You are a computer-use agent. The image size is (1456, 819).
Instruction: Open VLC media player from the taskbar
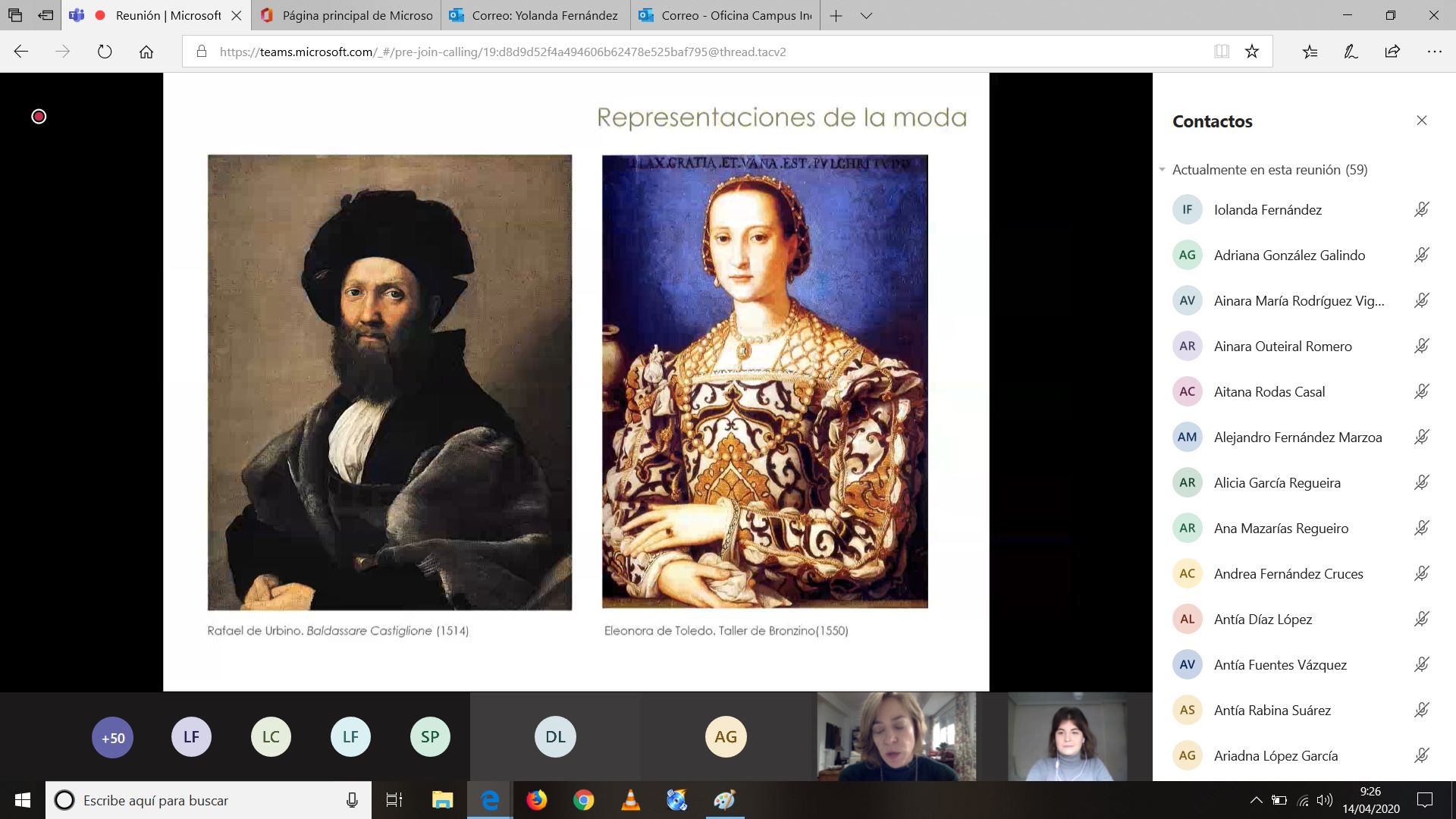point(630,800)
